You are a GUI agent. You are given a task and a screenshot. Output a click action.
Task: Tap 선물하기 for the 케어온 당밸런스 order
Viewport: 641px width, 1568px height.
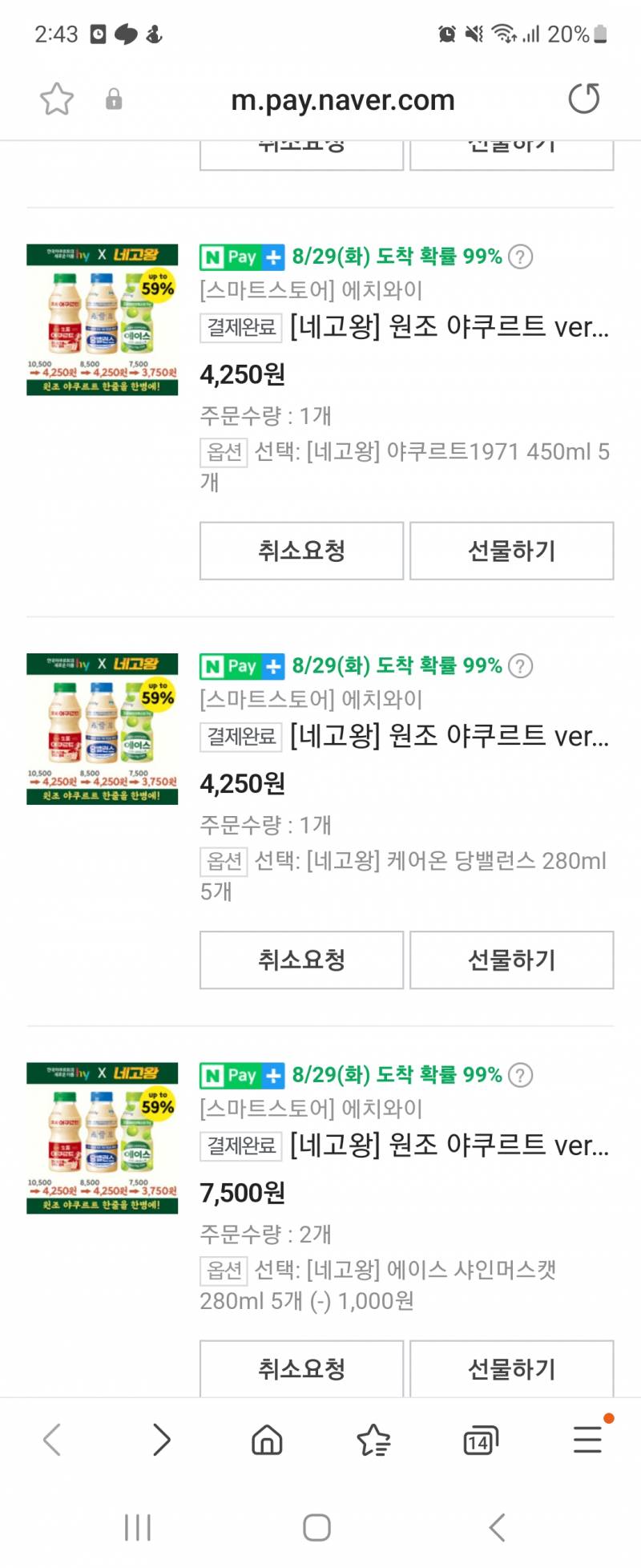512,960
